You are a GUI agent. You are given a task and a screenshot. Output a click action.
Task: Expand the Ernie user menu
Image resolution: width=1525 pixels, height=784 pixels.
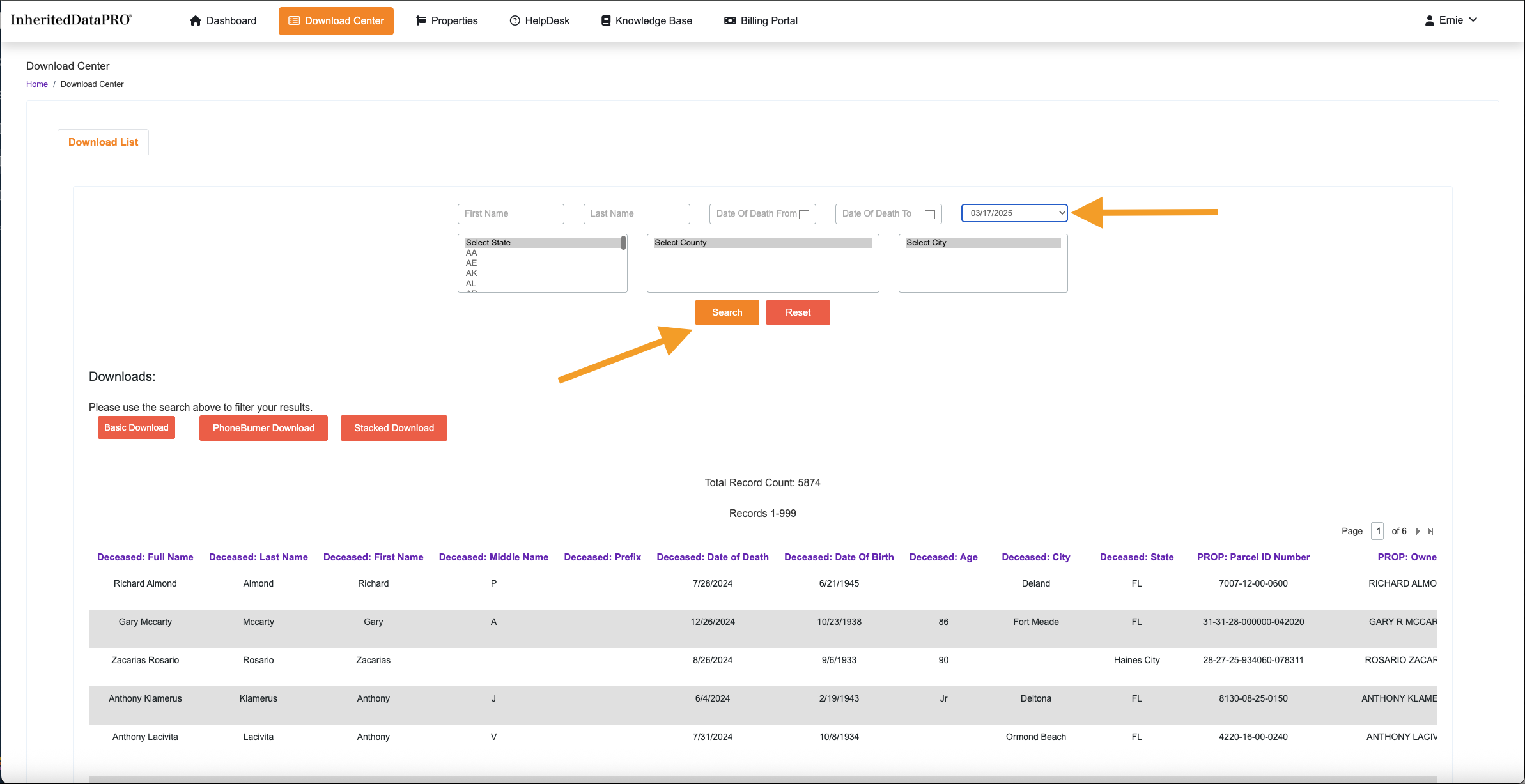[1451, 20]
